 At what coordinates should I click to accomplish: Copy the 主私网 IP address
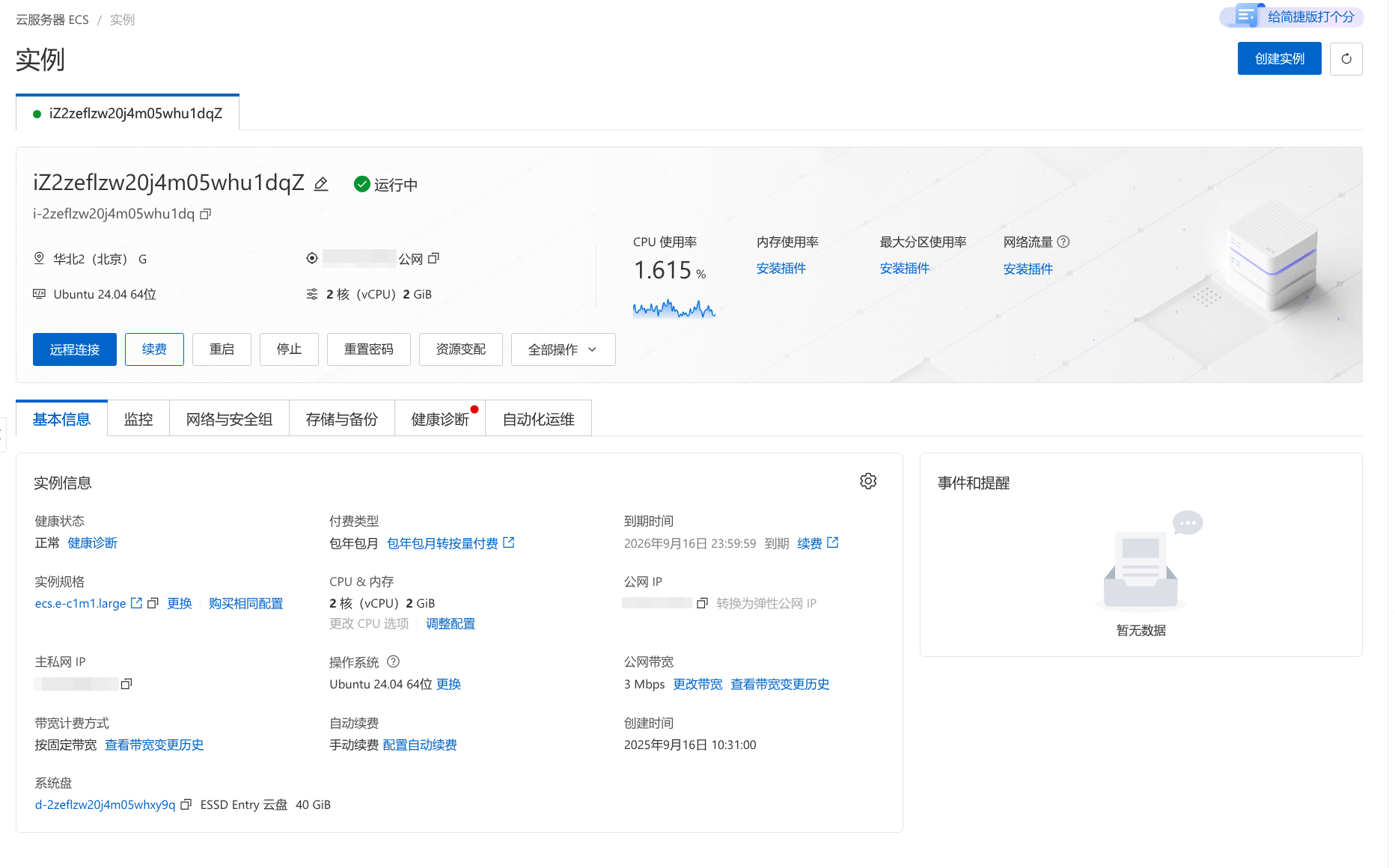coord(126,684)
